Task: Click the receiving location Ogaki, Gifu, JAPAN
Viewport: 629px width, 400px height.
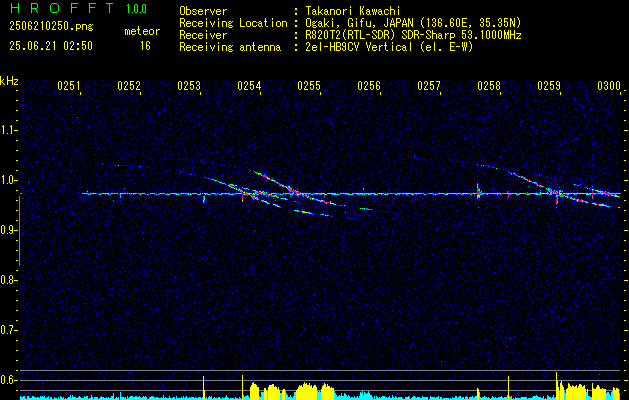Action: (360, 23)
